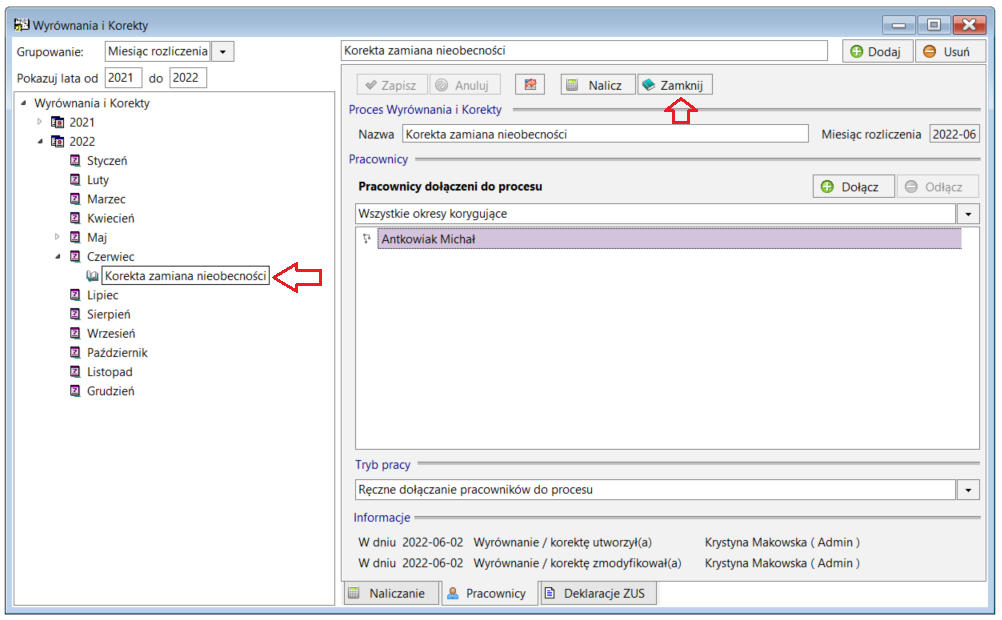
Task: Minimize the Wyrównania i Korekty window
Action: [x=898, y=25]
